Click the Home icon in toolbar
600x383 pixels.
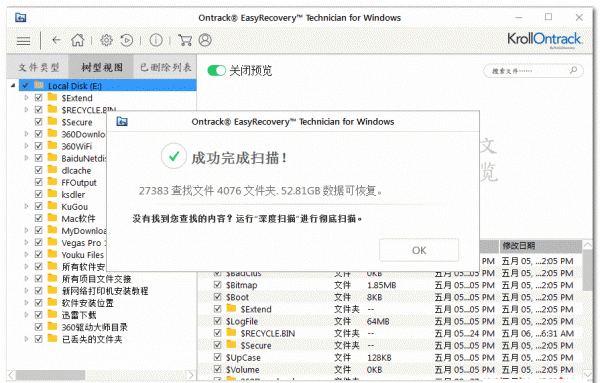pyautogui.click(x=78, y=40)
